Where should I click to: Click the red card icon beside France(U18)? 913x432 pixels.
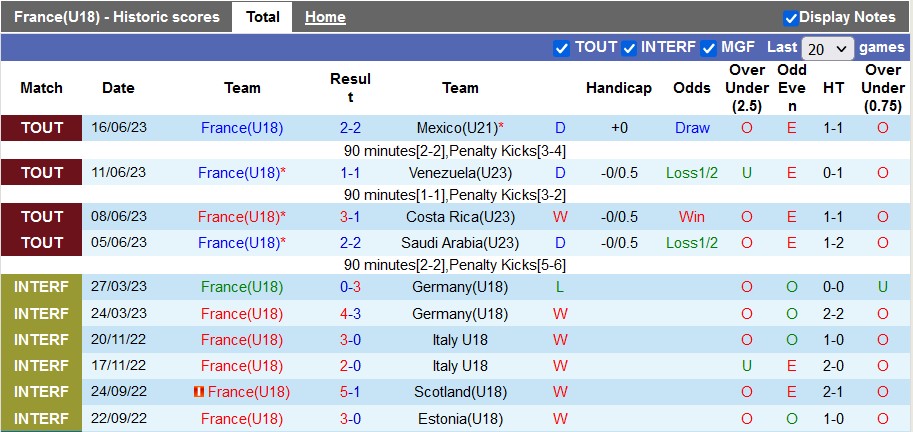tap(198, 392)
